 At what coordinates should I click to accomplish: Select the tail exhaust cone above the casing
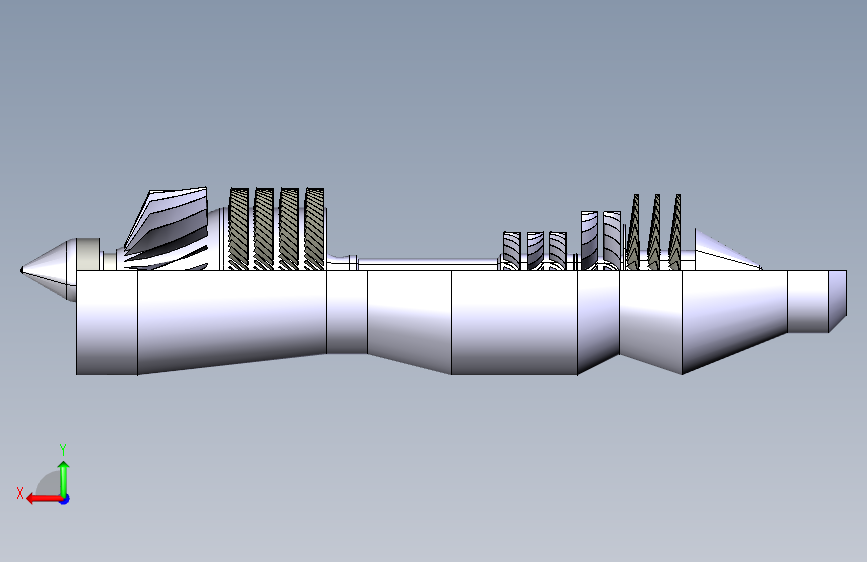coord(727,250)
